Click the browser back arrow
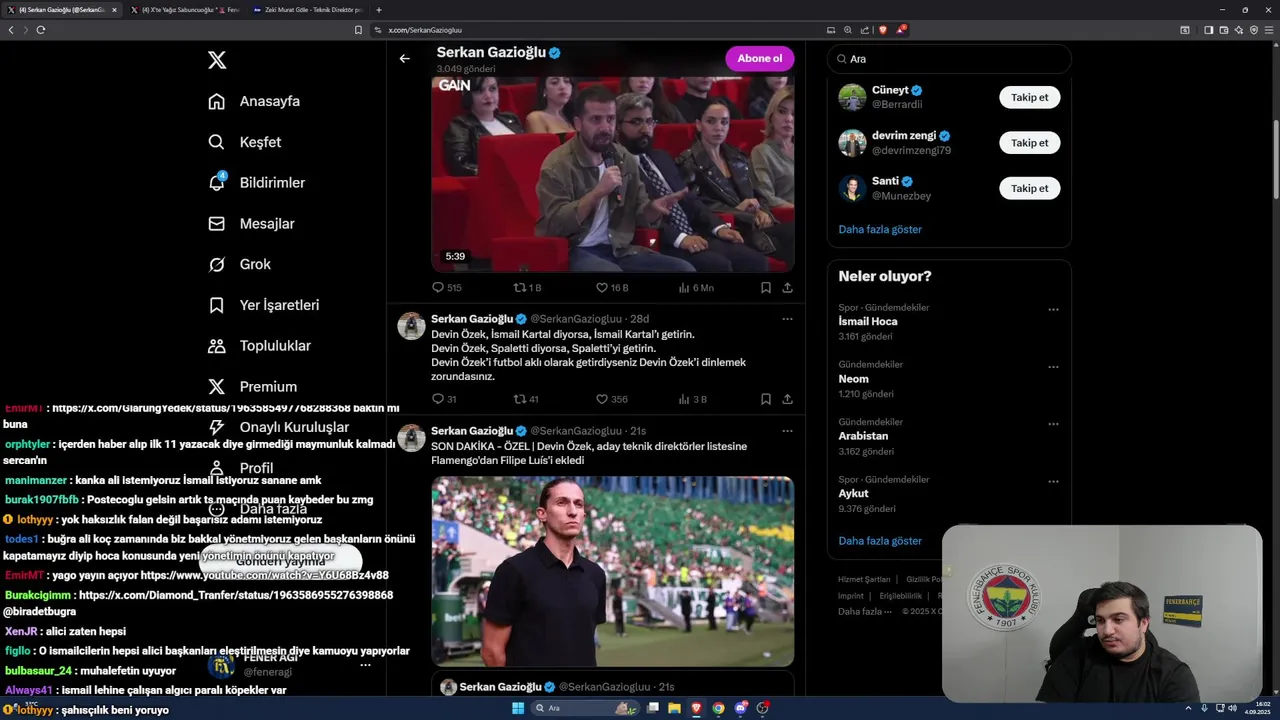Image resolution: width=1280 pixels, height=720 pixels. pos(11,30)
